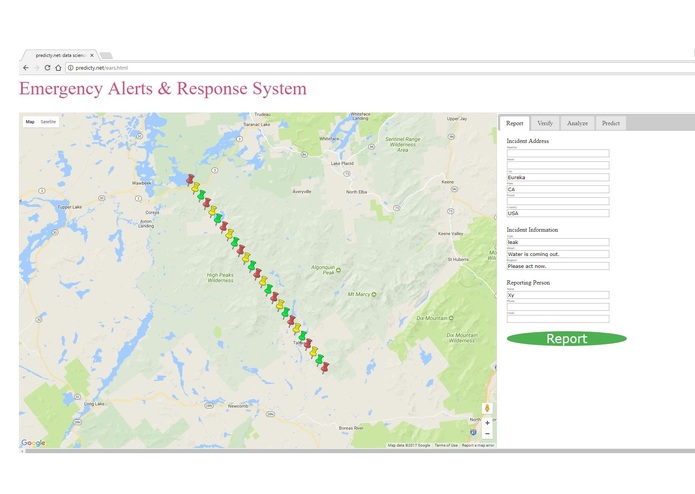Click the empty field directly above Eureka
The height and width of the screenshot is (494, 695).
click(x=558, y=165)
